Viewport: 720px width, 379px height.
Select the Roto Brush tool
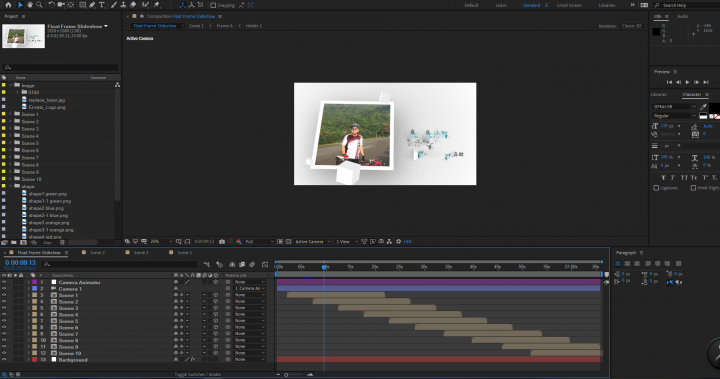point(146,5)
